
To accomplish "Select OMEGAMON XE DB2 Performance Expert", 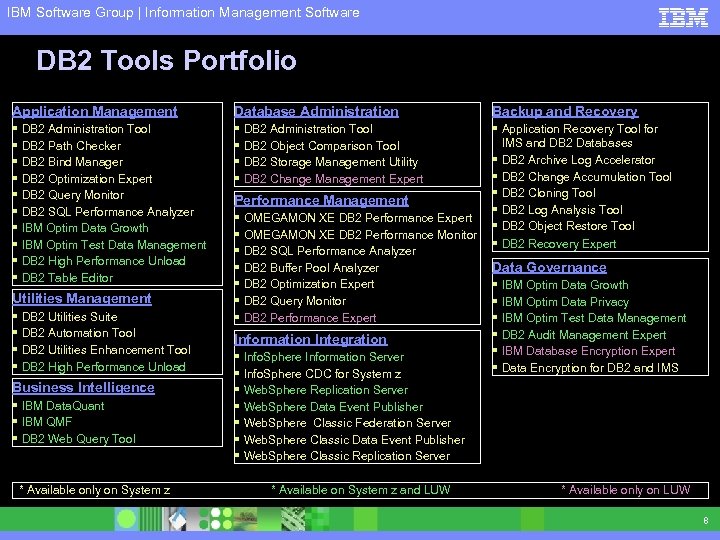I will click(358, 218).
